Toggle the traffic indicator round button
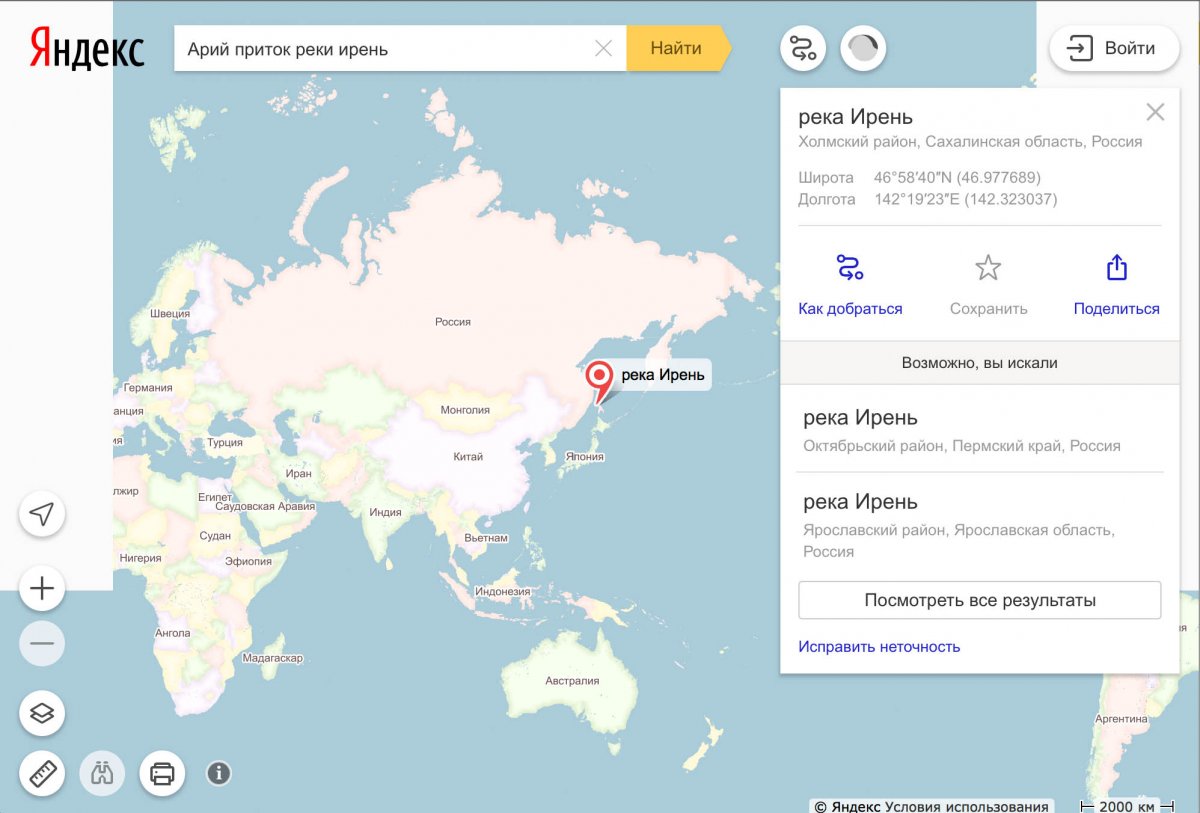 point(863,48)
